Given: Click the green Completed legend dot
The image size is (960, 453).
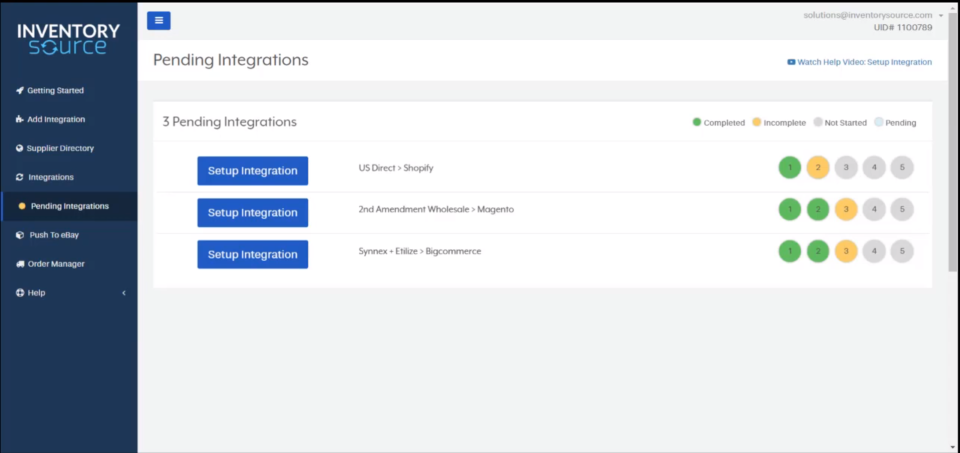Looking at the screenshot, I should [697, 122].
